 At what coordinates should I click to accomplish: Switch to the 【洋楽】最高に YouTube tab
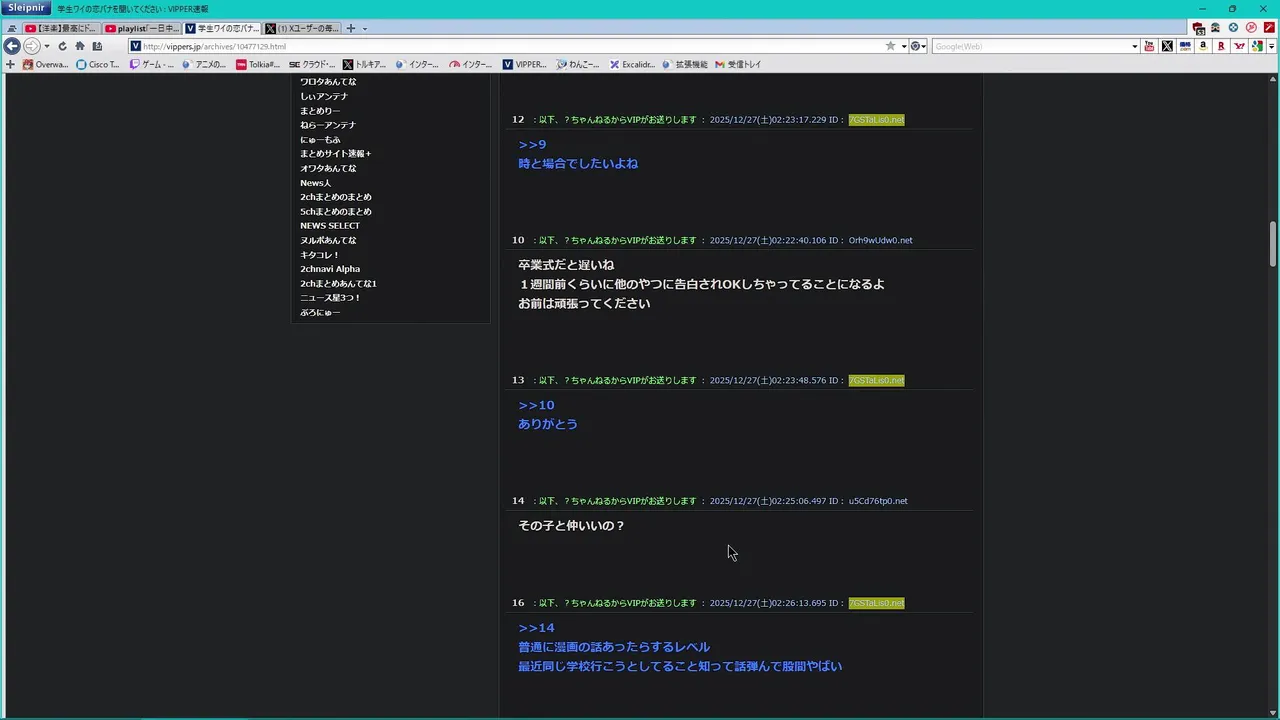pyautogui.click(x=61, y=28)
